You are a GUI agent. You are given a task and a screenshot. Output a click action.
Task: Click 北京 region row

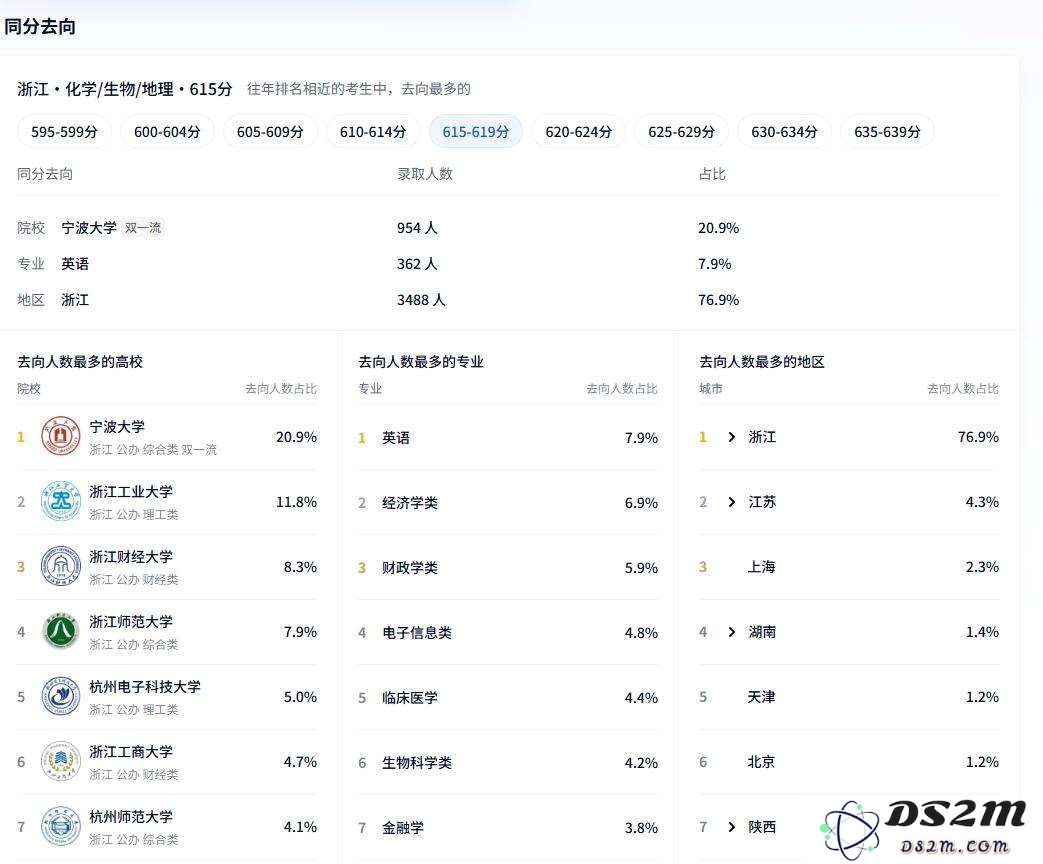849,762
